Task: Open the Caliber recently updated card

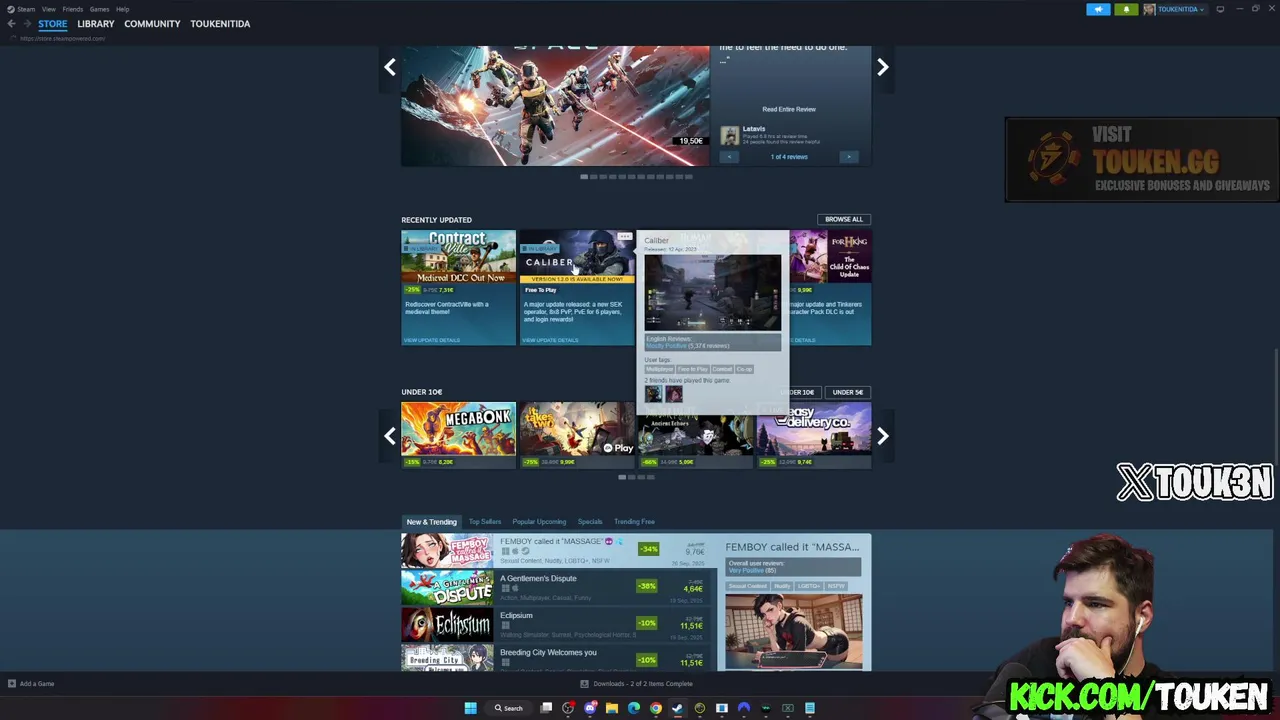Action: pyautogui.click(x=576, y=288)
